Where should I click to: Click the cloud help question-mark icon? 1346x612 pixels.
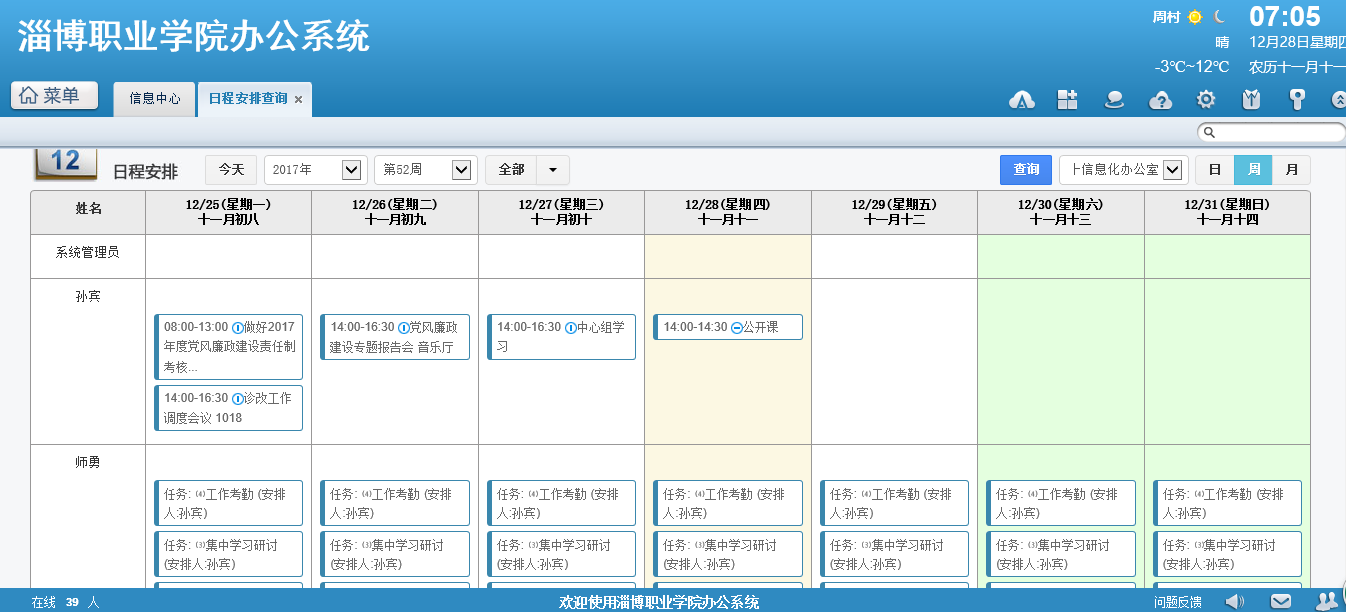coord(1160,99)
